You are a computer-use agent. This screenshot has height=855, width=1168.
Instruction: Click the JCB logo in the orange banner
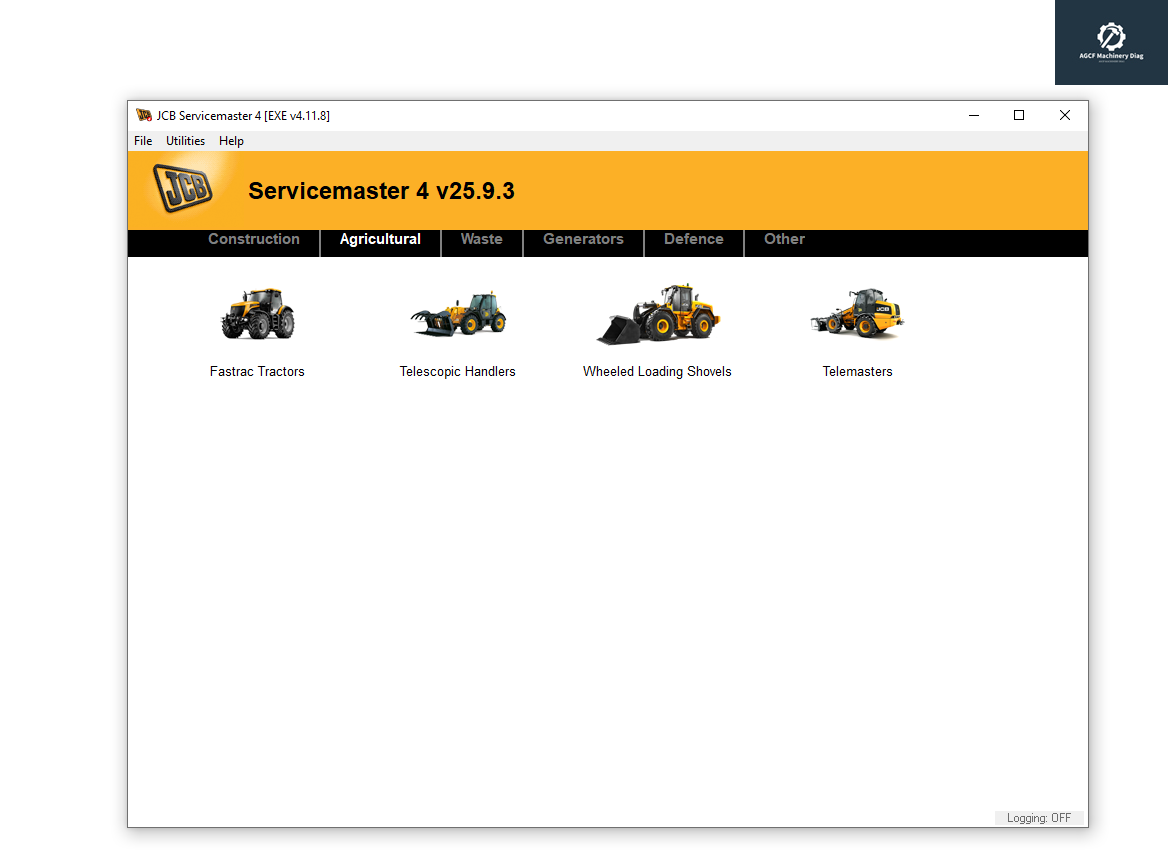click(182, 187)
